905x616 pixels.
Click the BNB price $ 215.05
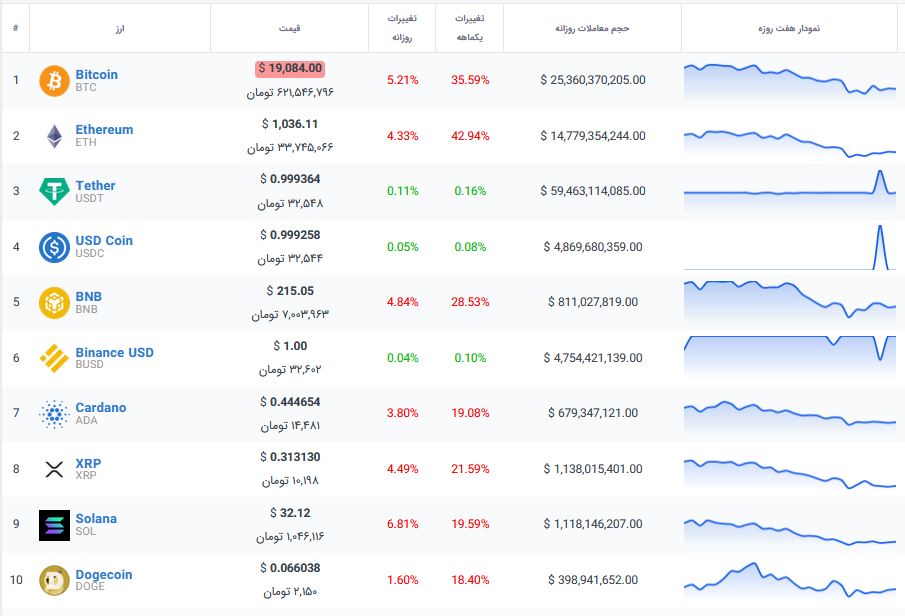(x=290, y=291)
